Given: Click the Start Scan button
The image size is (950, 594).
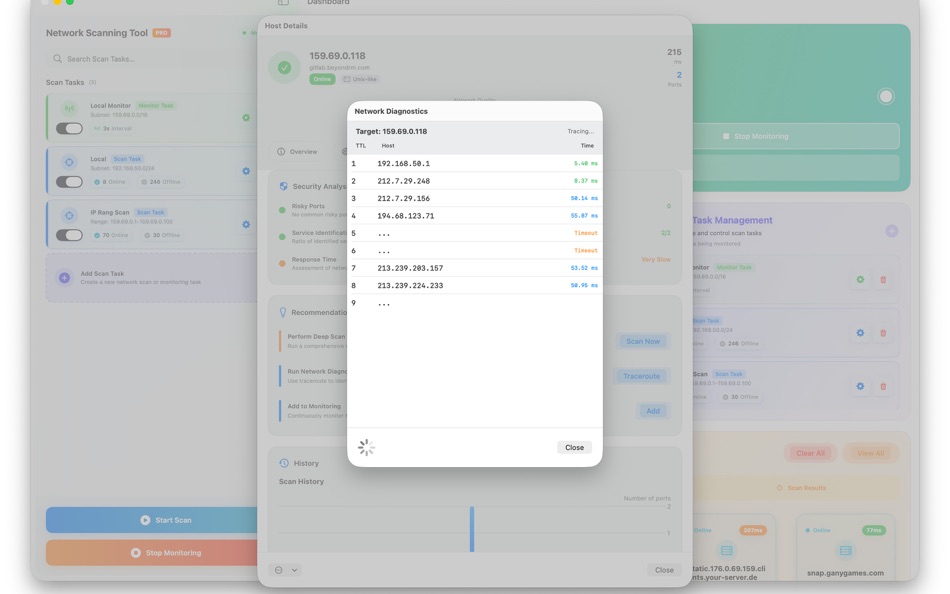Looking at the screenshot, I should [x=151, y=520].
